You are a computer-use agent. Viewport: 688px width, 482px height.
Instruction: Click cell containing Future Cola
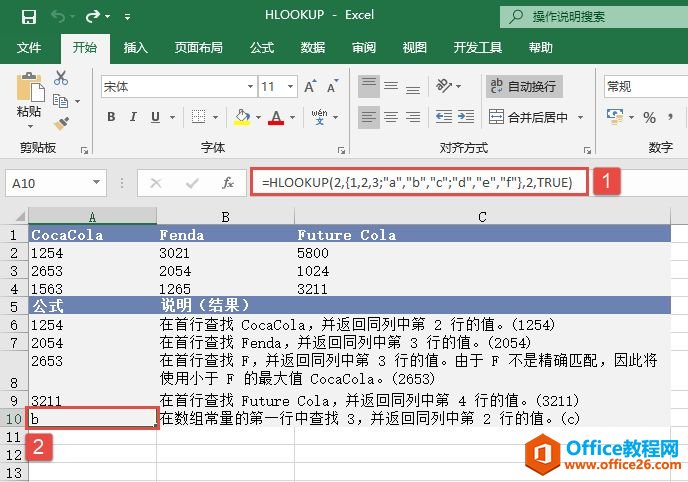483,235
